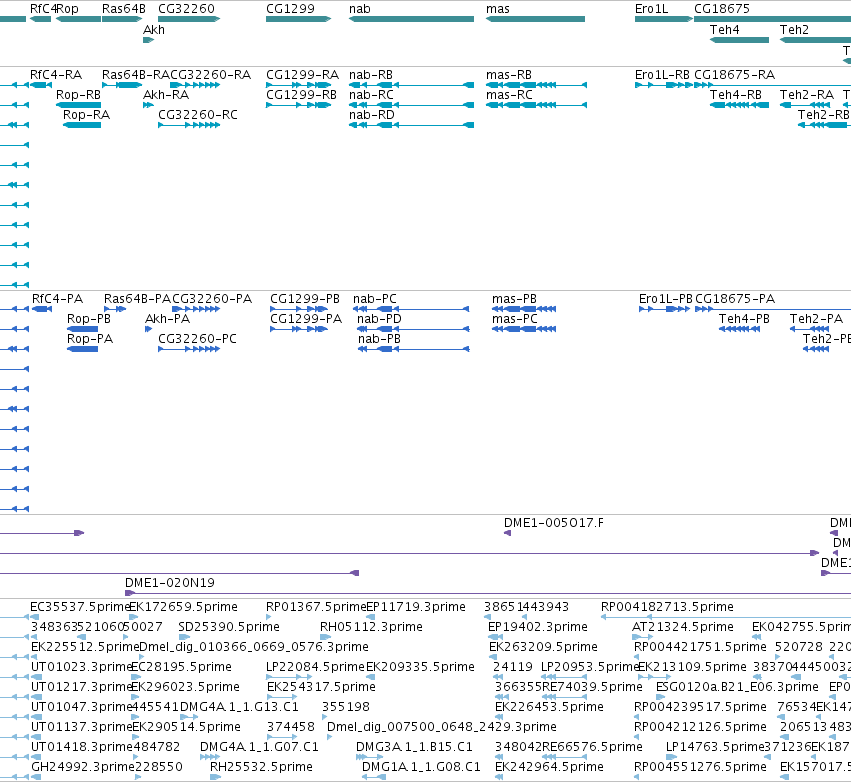Click the CG1299-RB transcript label
The height and width of the screenshot is (782, 851).
pos(301,95)
